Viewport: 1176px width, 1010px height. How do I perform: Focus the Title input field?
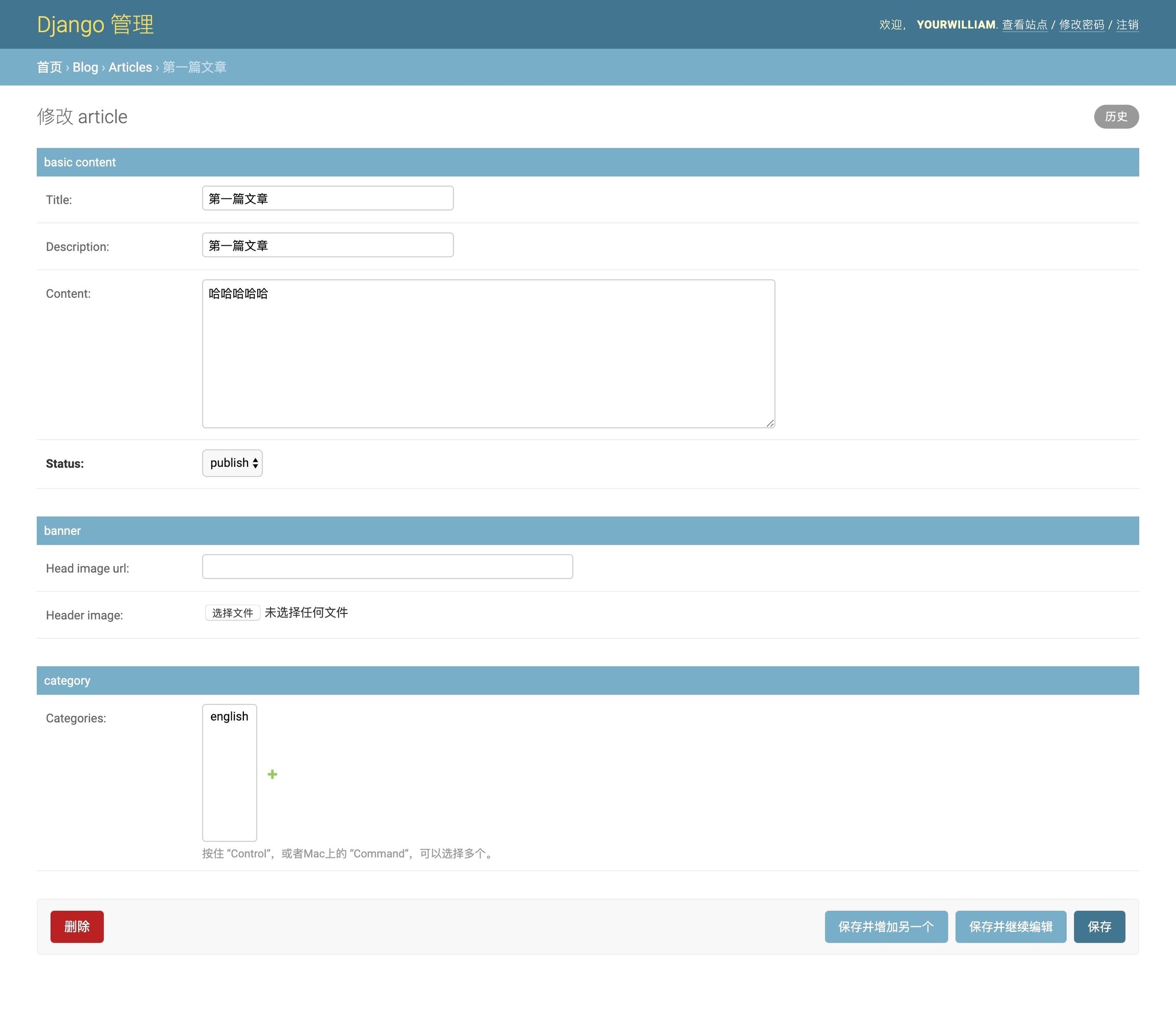[328, 199]
